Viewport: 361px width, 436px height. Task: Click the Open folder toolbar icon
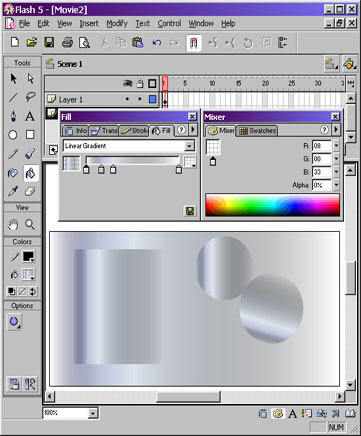32,43
